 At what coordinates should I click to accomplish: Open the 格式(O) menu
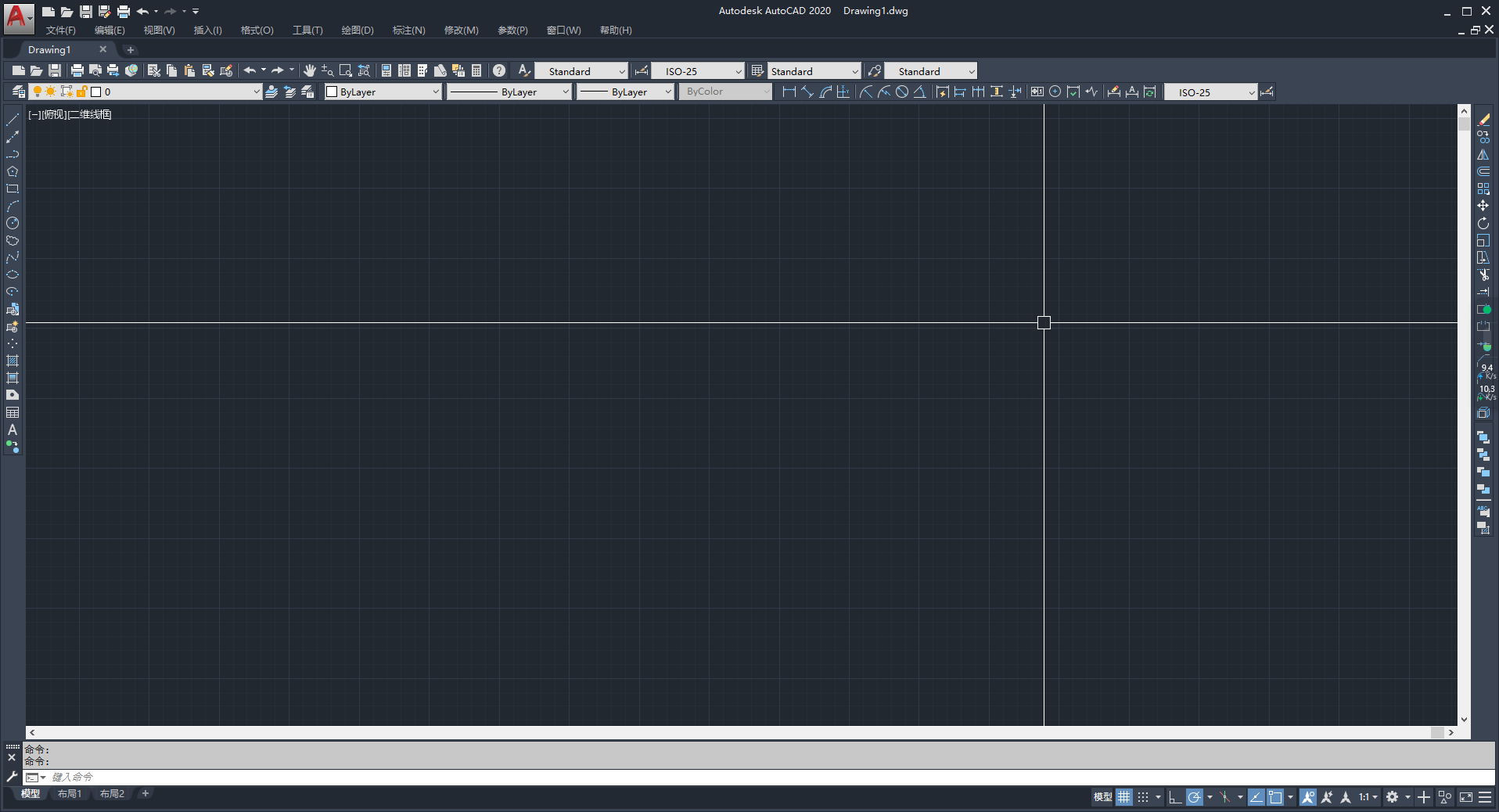pyautogui.click(x=257, y=31)
